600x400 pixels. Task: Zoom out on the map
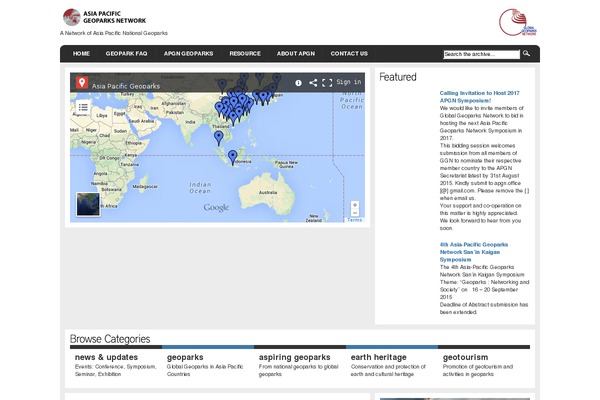point(355,213)
